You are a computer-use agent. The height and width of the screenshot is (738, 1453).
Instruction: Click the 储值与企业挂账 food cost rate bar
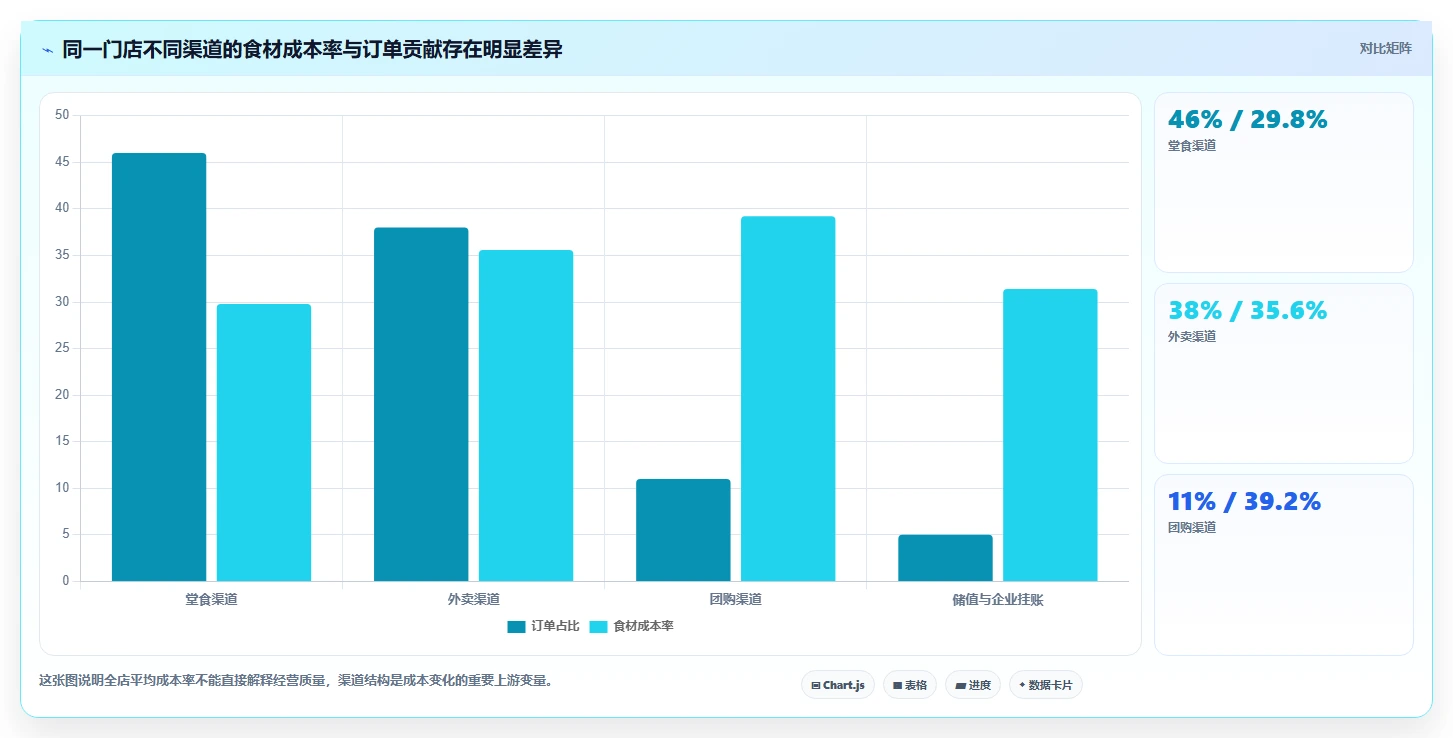(x=1050, y=435)
